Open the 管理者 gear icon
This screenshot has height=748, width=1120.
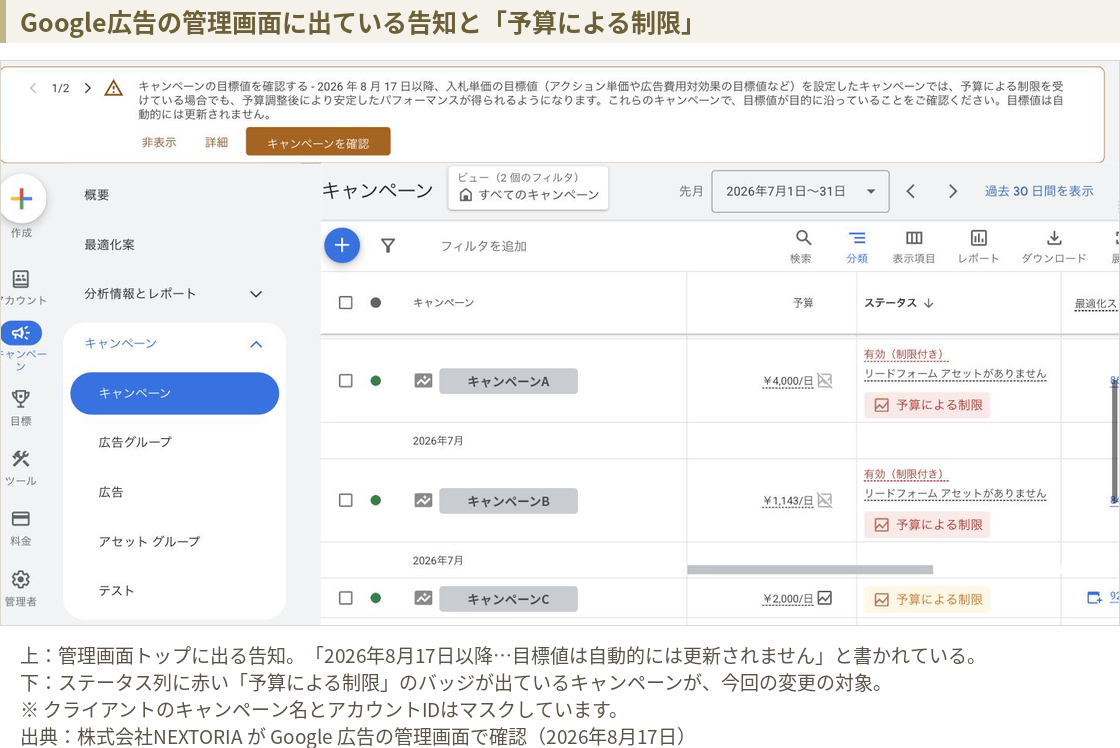[x=21, y=579]
